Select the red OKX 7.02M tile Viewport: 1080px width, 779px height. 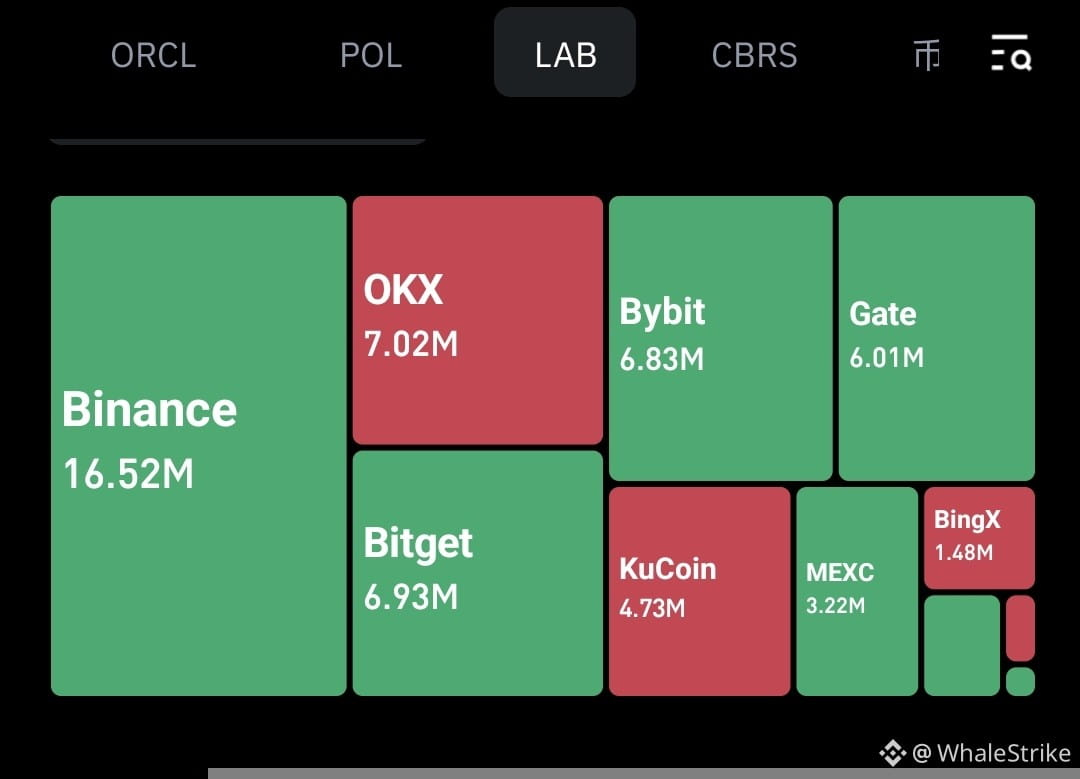(x=477, y=320)
